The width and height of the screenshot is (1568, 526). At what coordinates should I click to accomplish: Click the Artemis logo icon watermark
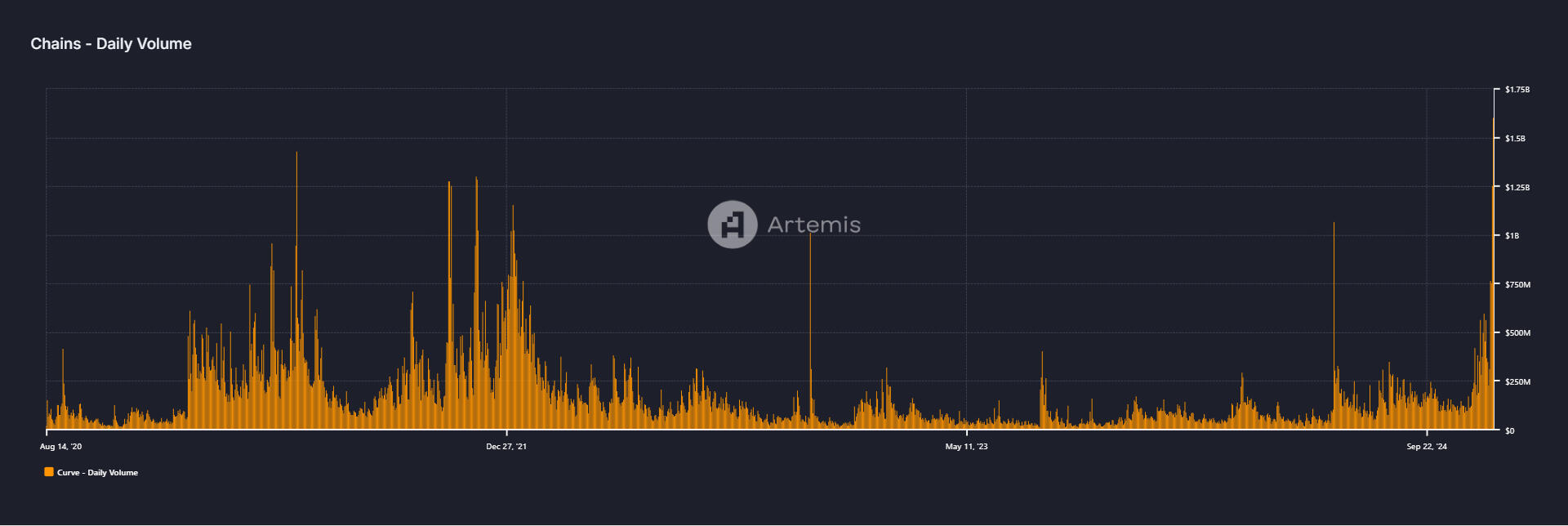pos(732,225)
